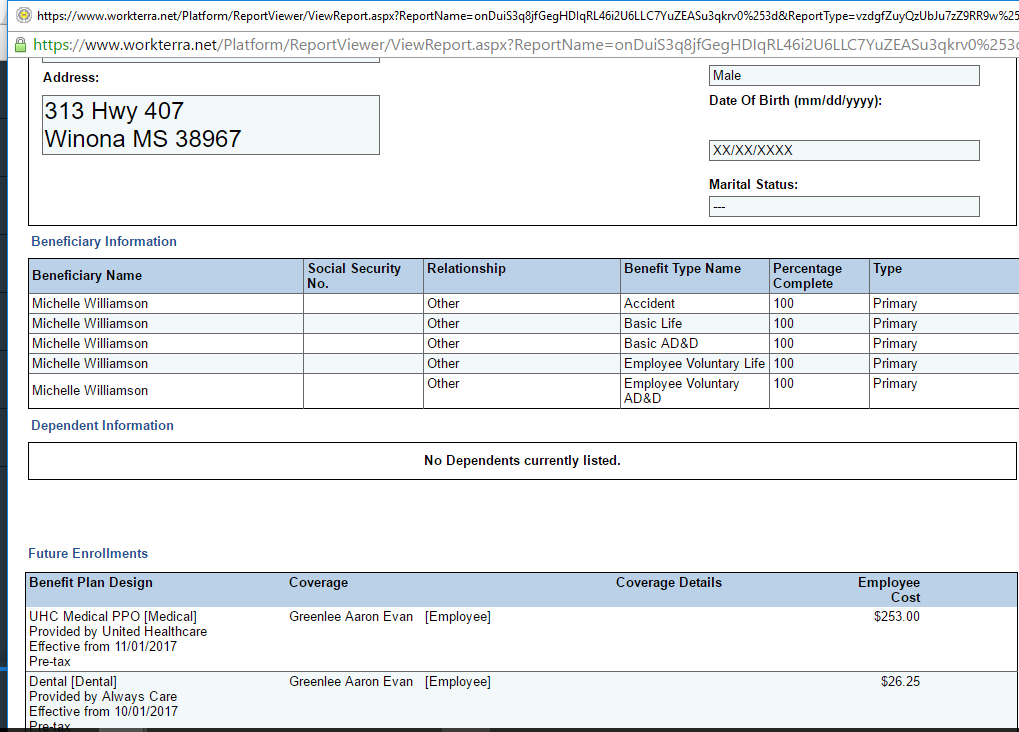Select the Employee Voluntary AD&D cell
Viewport: 1019px width, 732px height.
(681, 391)
